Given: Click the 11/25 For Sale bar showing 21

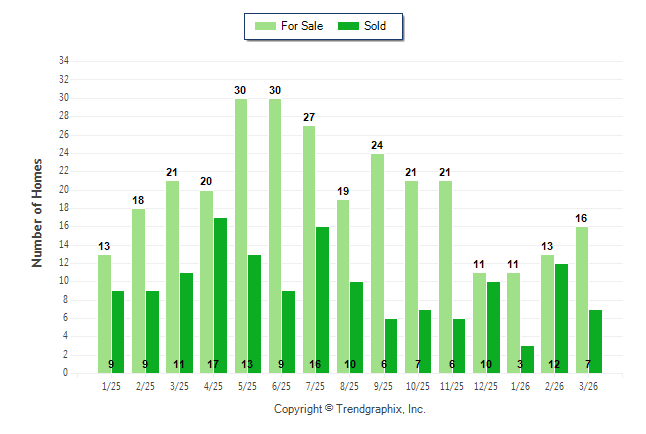Looking at the screenshot, I should point(445,277).
